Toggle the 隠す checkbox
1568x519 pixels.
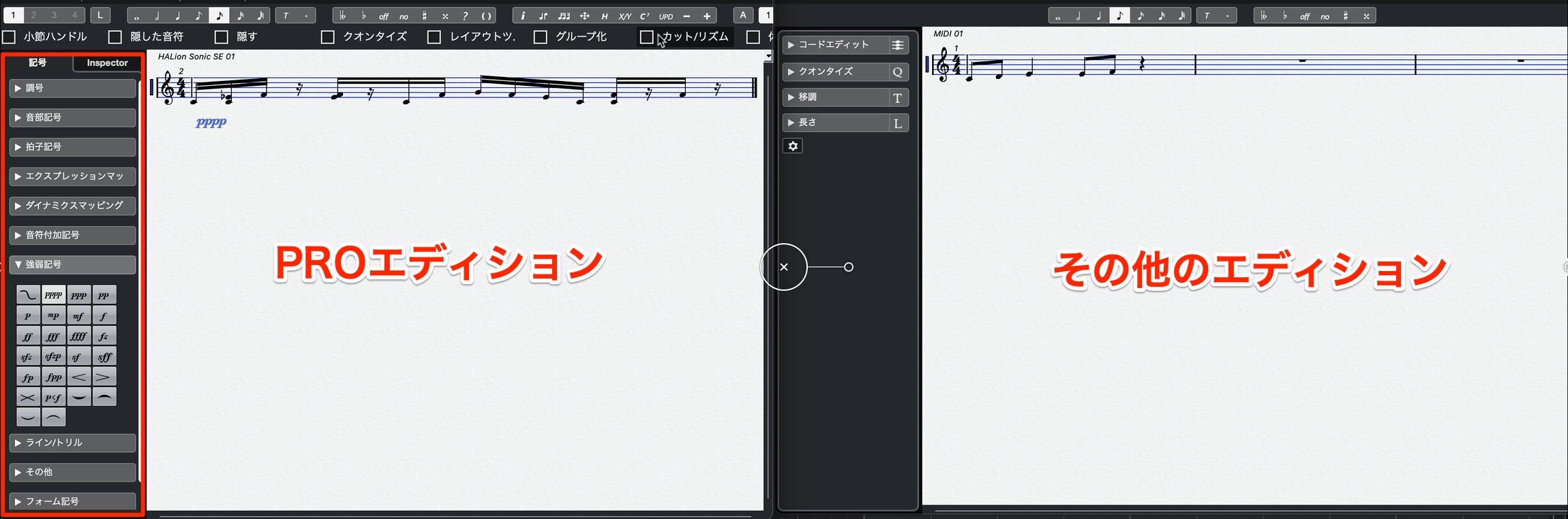[222, 37]
